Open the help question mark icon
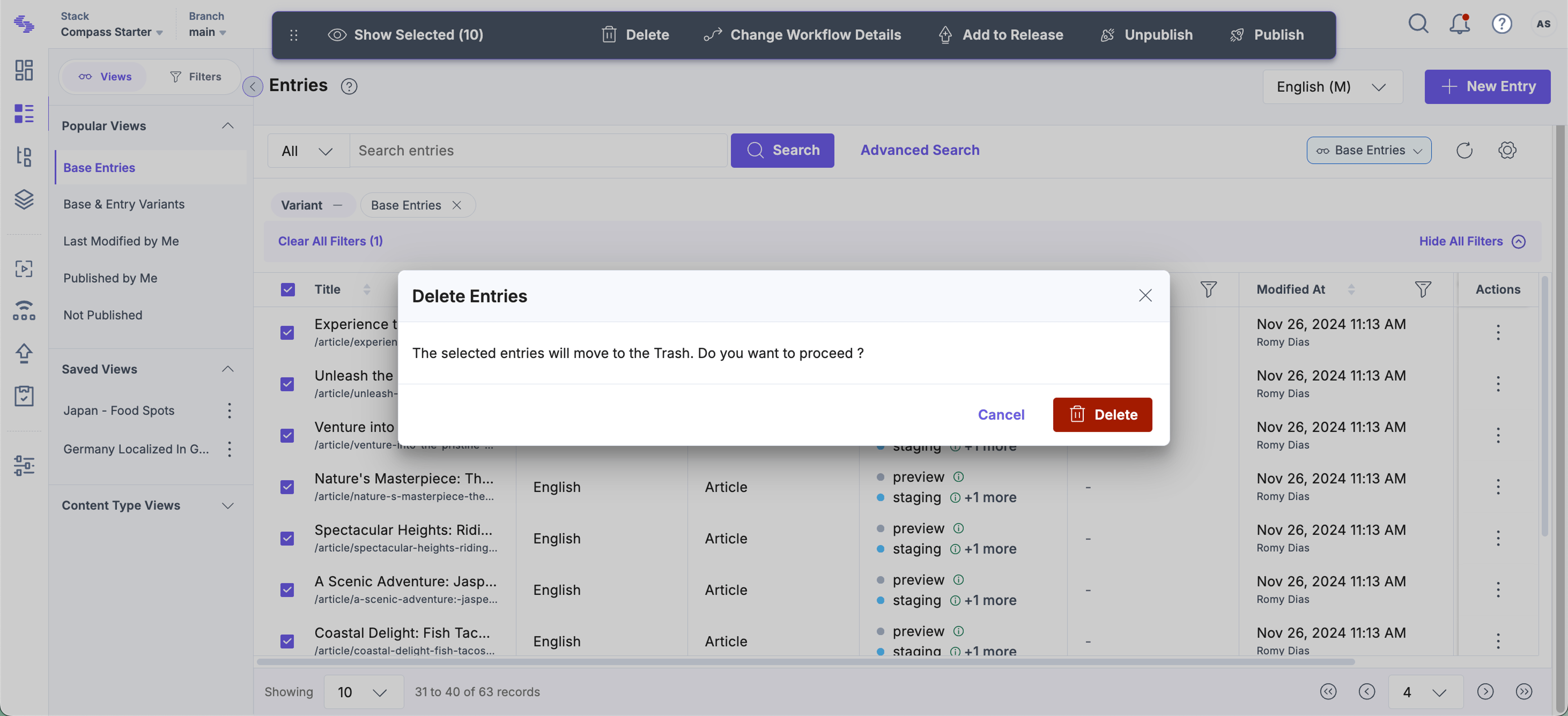 click(x=1502, y=24)
